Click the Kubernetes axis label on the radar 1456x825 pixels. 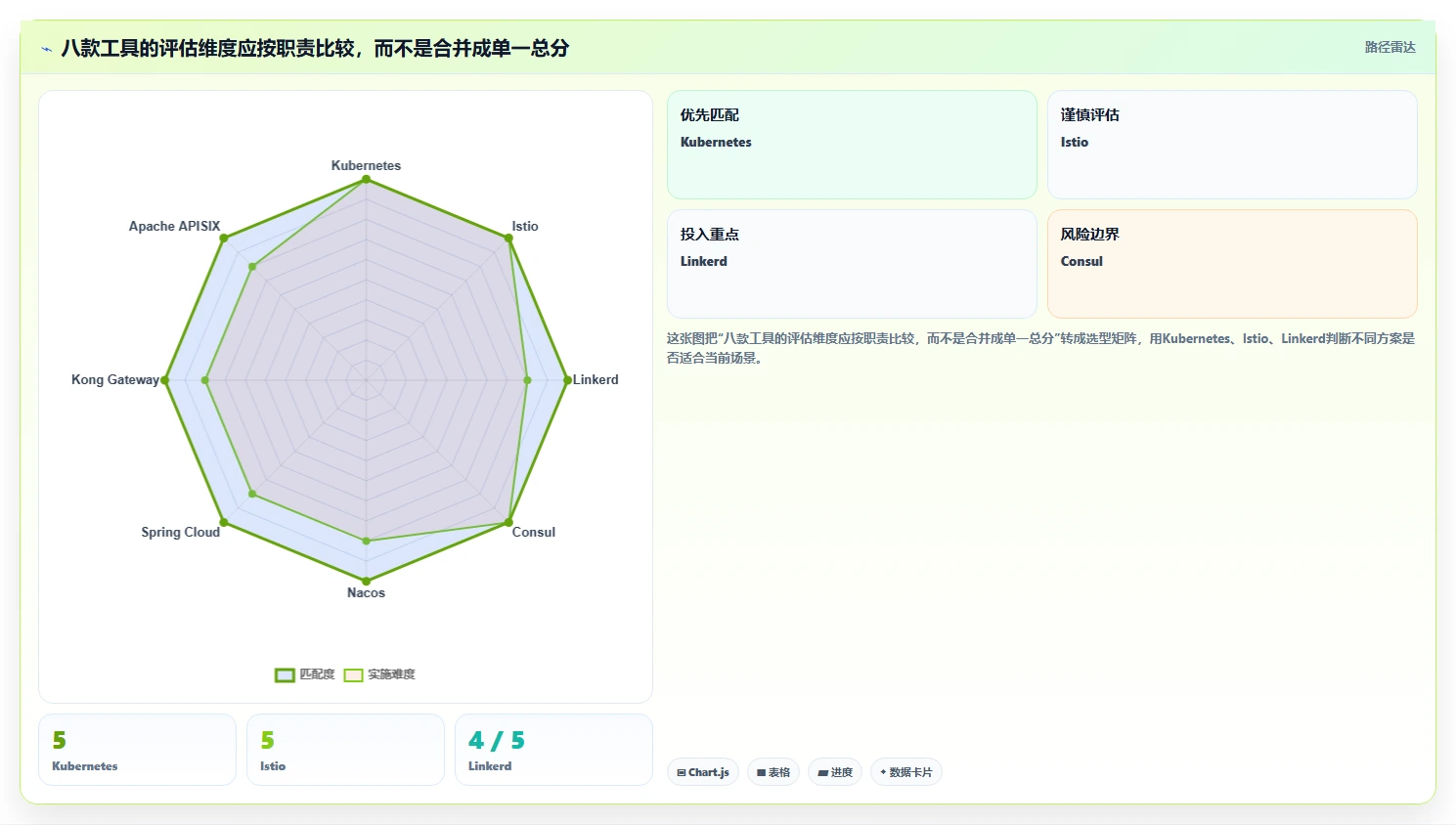[x=366, y=165]
